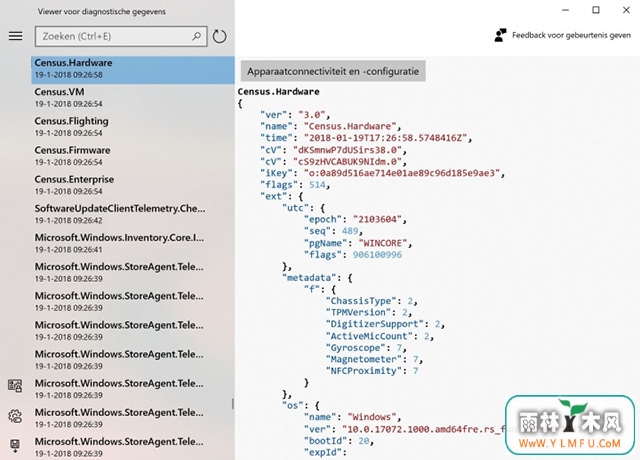
Task: Click the seq value 489
Action: [350, 231]
